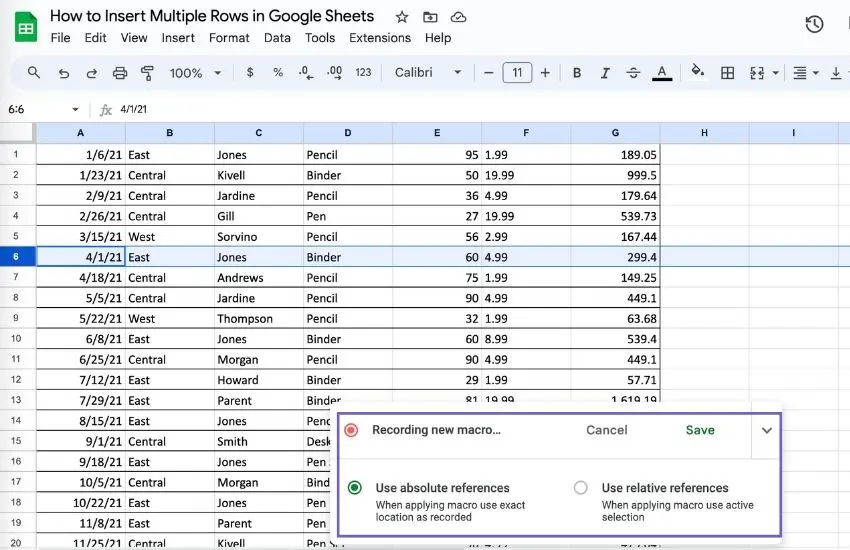Open vertical align options
This screenshot has height=550, width=850.
pos(836,73)
